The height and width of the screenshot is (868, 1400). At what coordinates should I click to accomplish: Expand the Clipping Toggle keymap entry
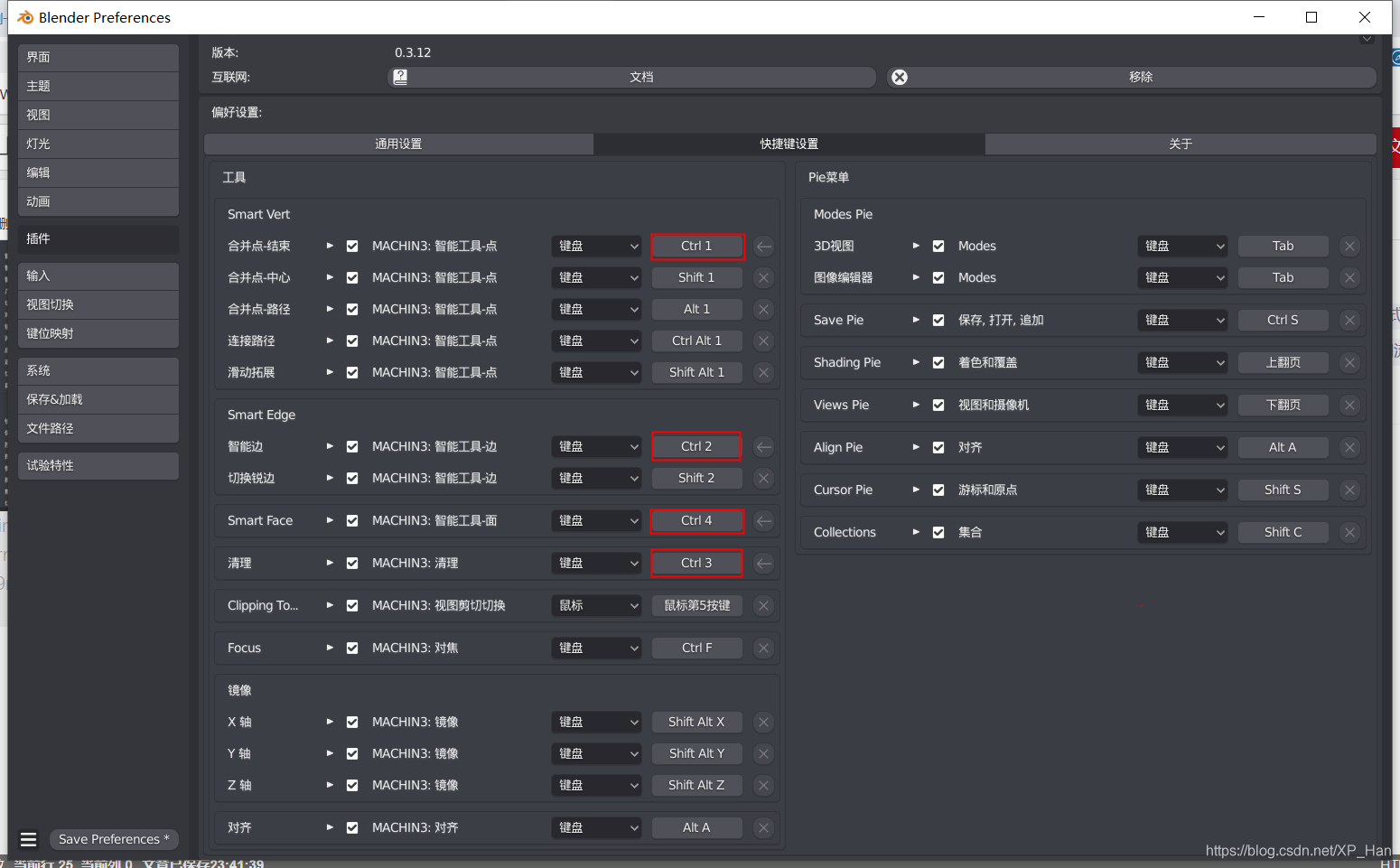(x=330, y=605)
